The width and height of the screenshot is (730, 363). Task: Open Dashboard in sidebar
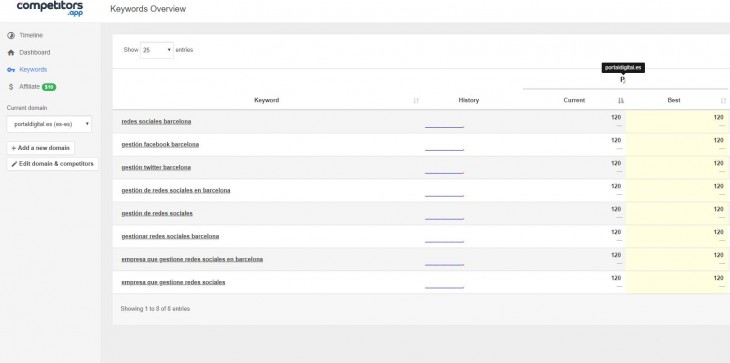tap(34, 53)
